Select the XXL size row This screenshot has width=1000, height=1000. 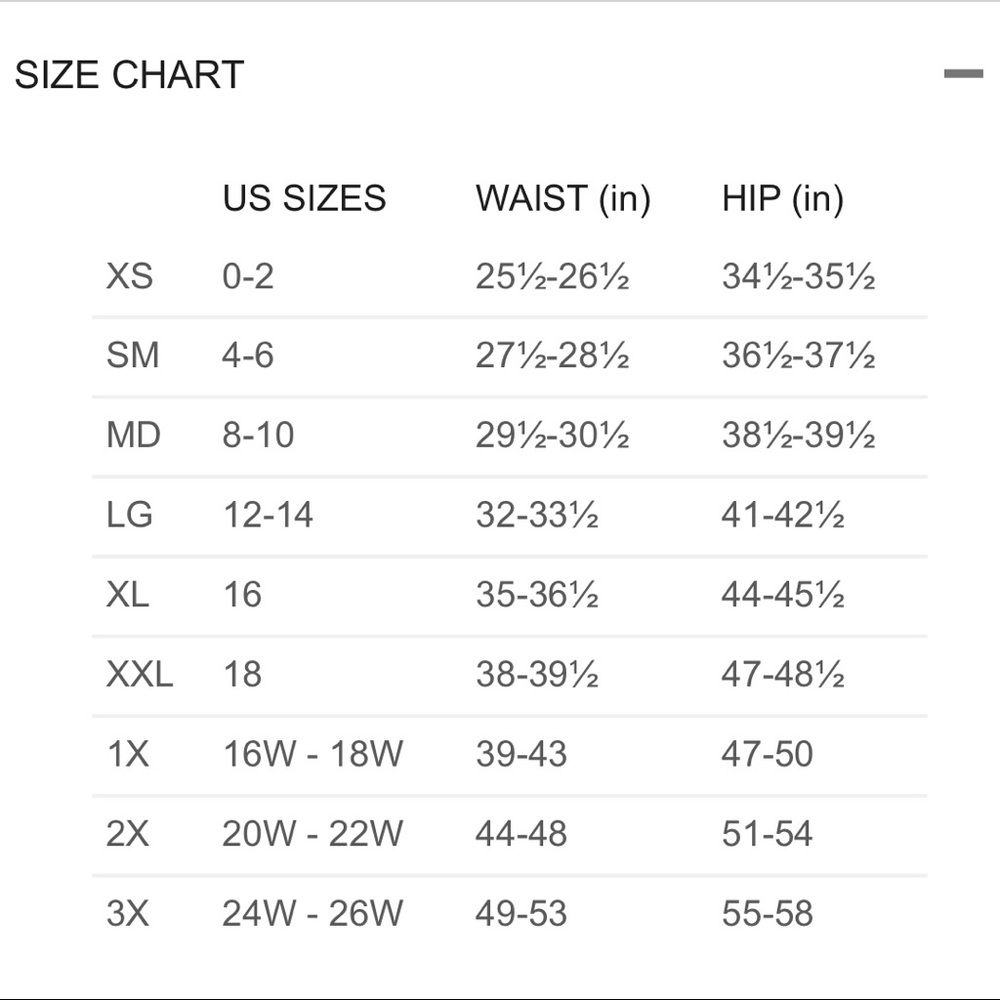pyautogui.click(x=141, y=675)
